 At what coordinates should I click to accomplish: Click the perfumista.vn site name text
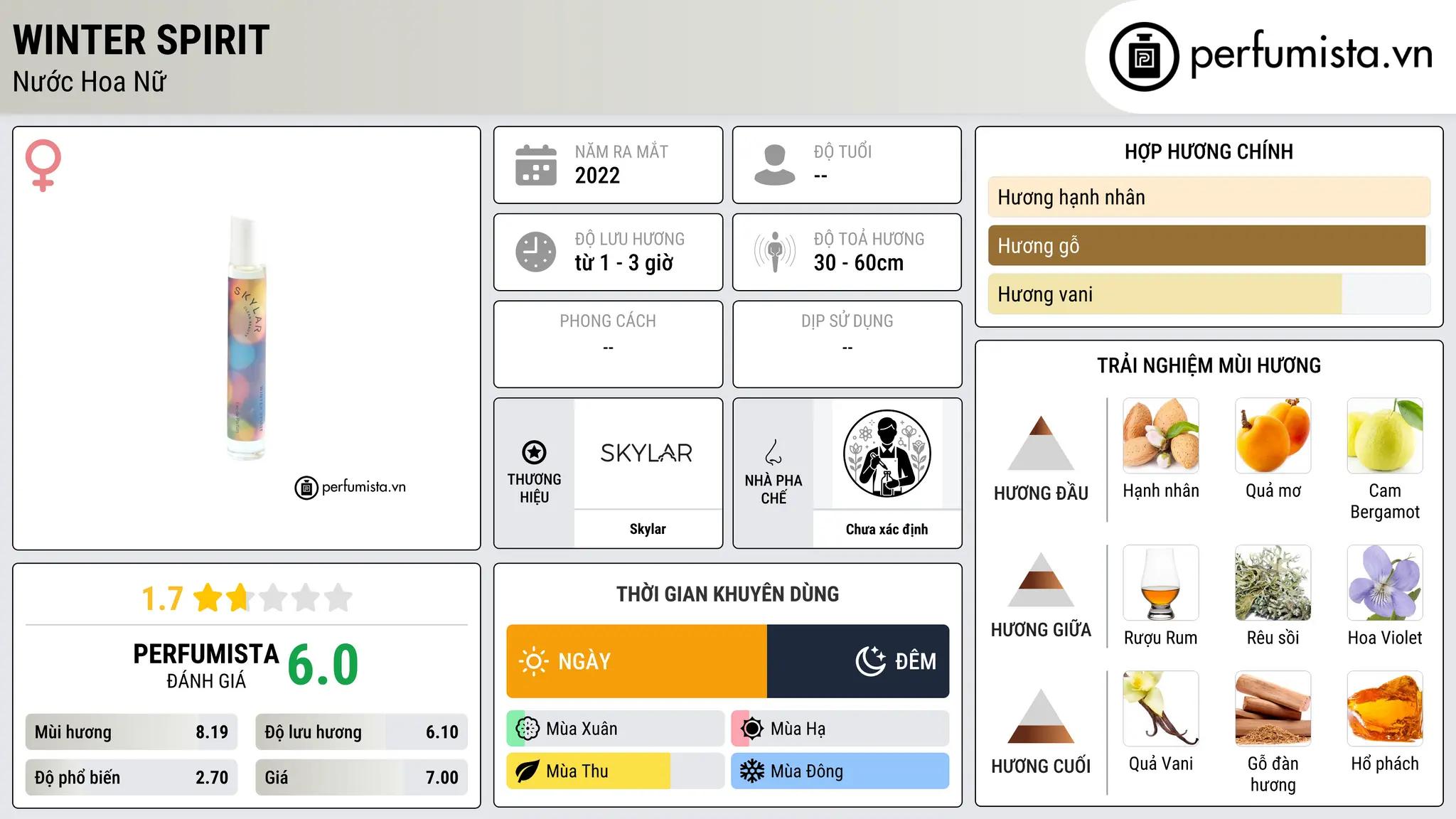click(1312, 53)
